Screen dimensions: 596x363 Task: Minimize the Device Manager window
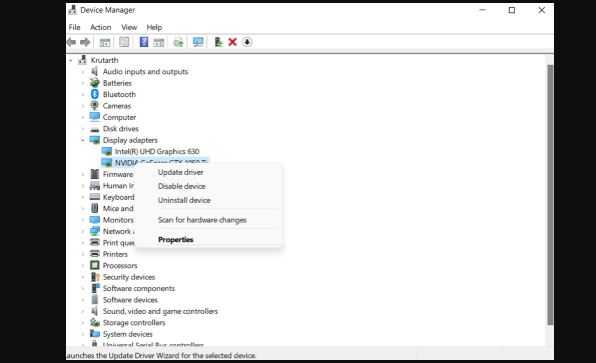click(x=482, y=10)
